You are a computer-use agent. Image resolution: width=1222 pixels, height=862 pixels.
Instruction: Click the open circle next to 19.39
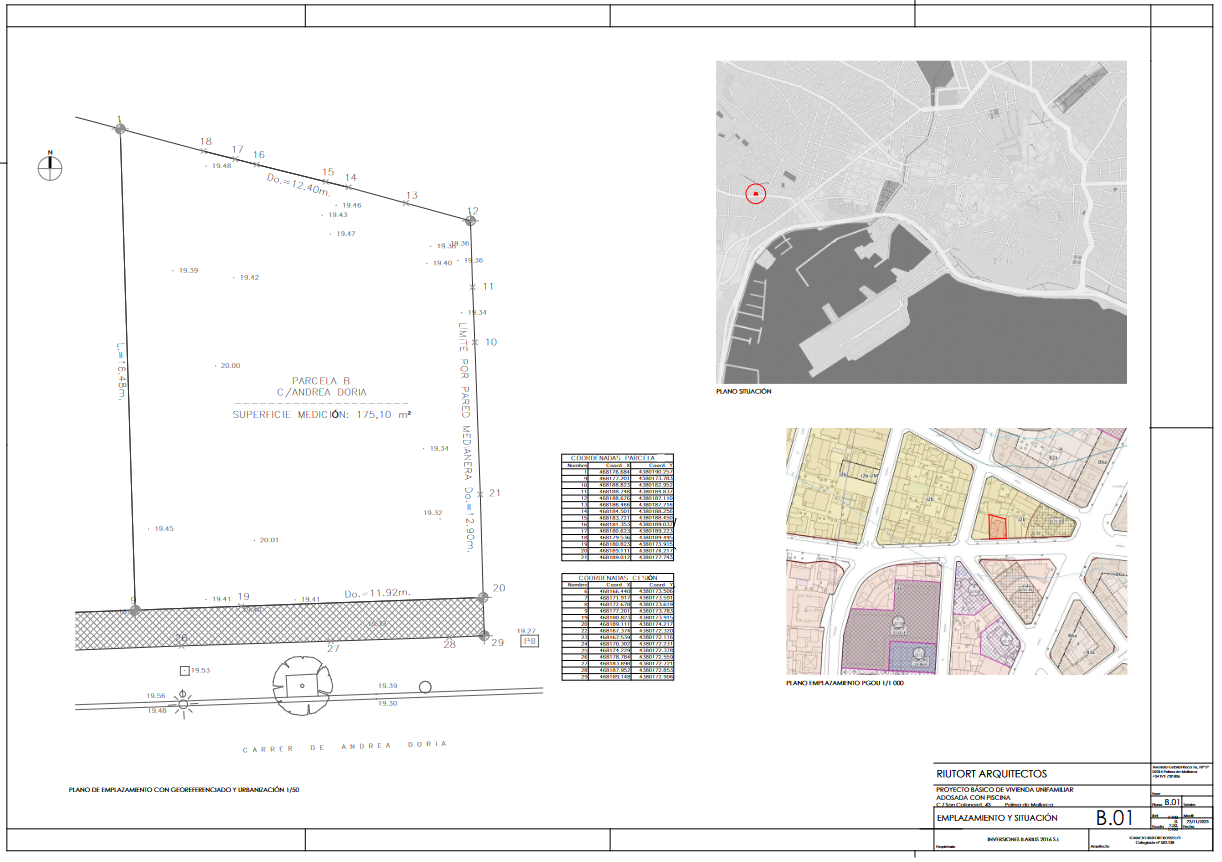[425, 687]
